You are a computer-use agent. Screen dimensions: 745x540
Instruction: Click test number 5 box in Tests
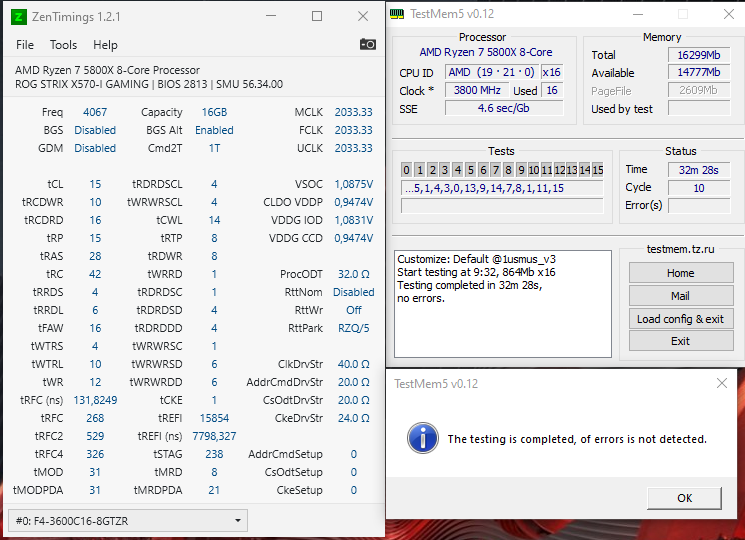click(470, 170)
